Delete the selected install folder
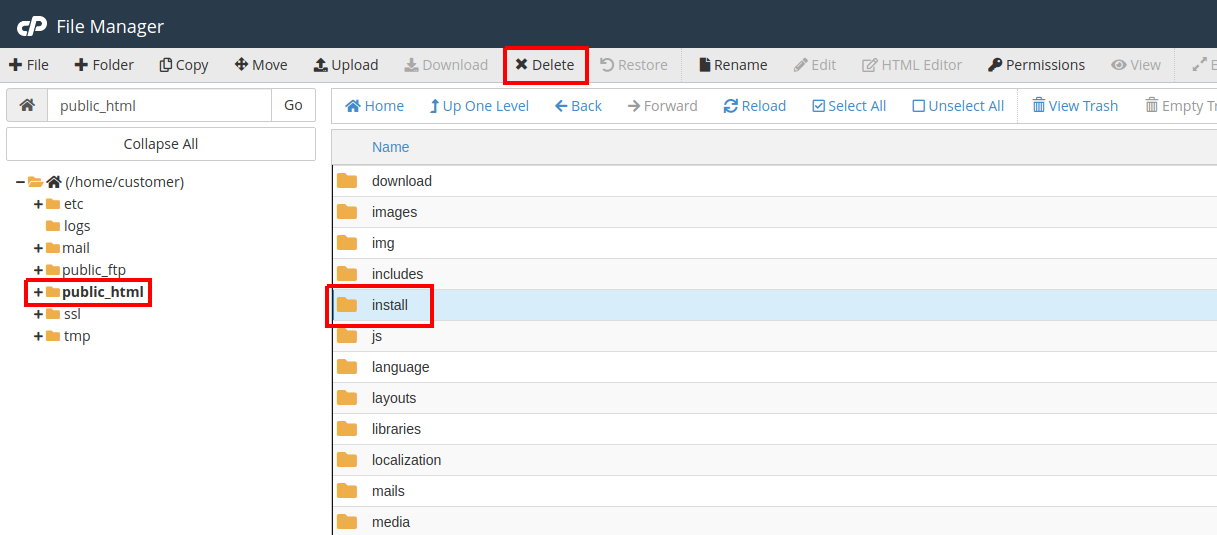This screenshot has width=1217, height=535. (545, 65)
